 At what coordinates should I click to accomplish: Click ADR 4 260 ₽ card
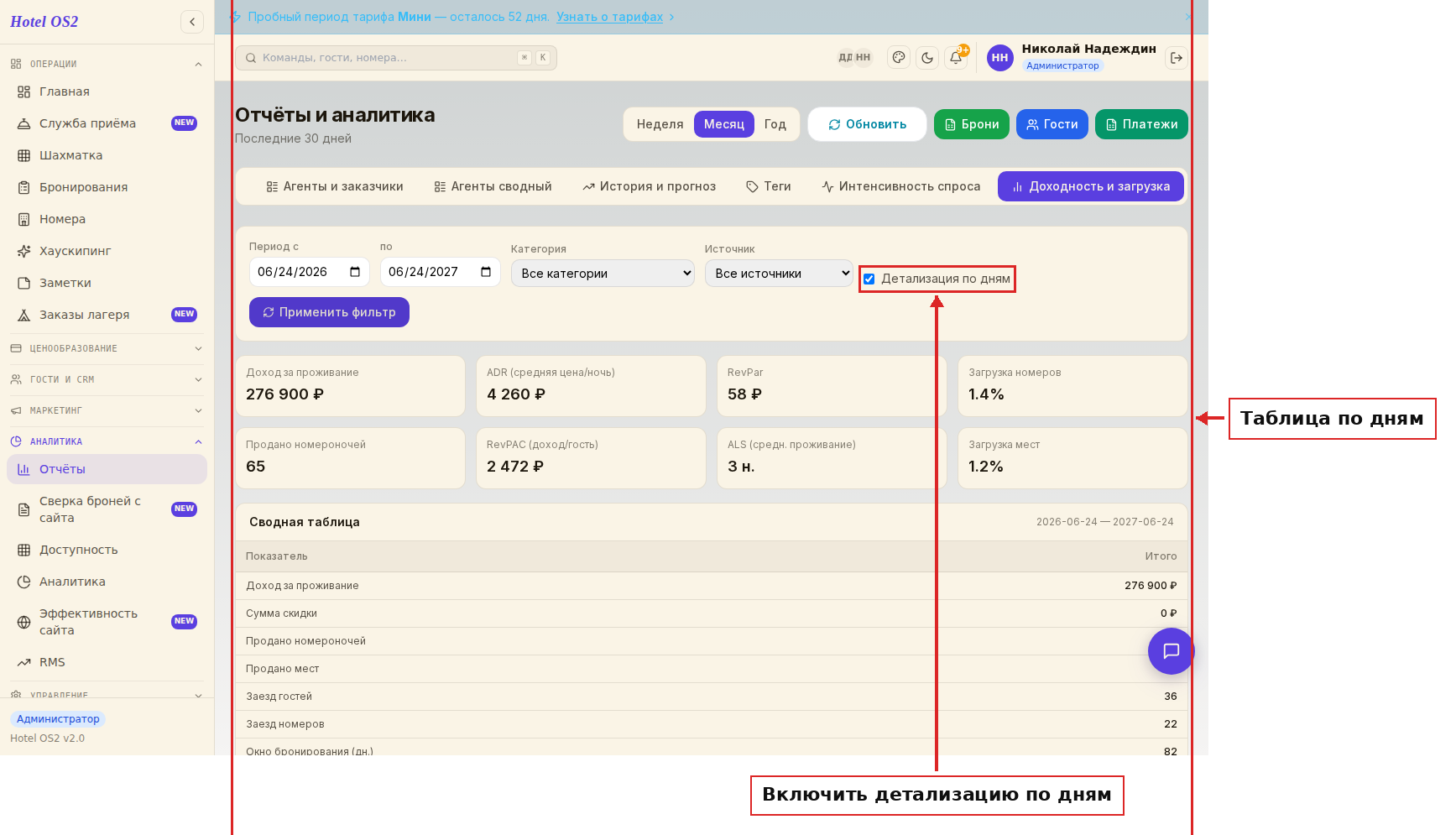(591, 386)
